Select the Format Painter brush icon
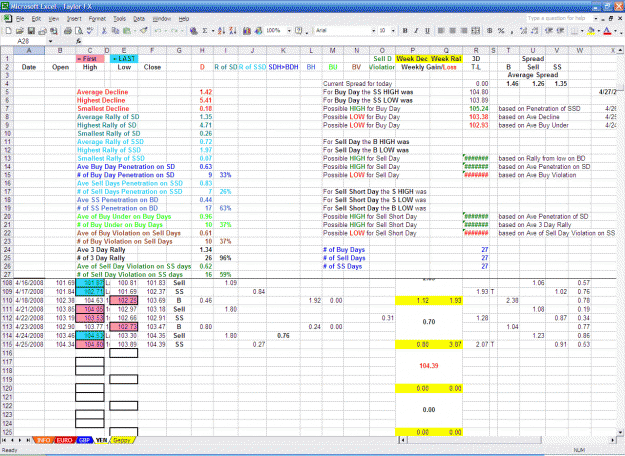 (143, 31)
